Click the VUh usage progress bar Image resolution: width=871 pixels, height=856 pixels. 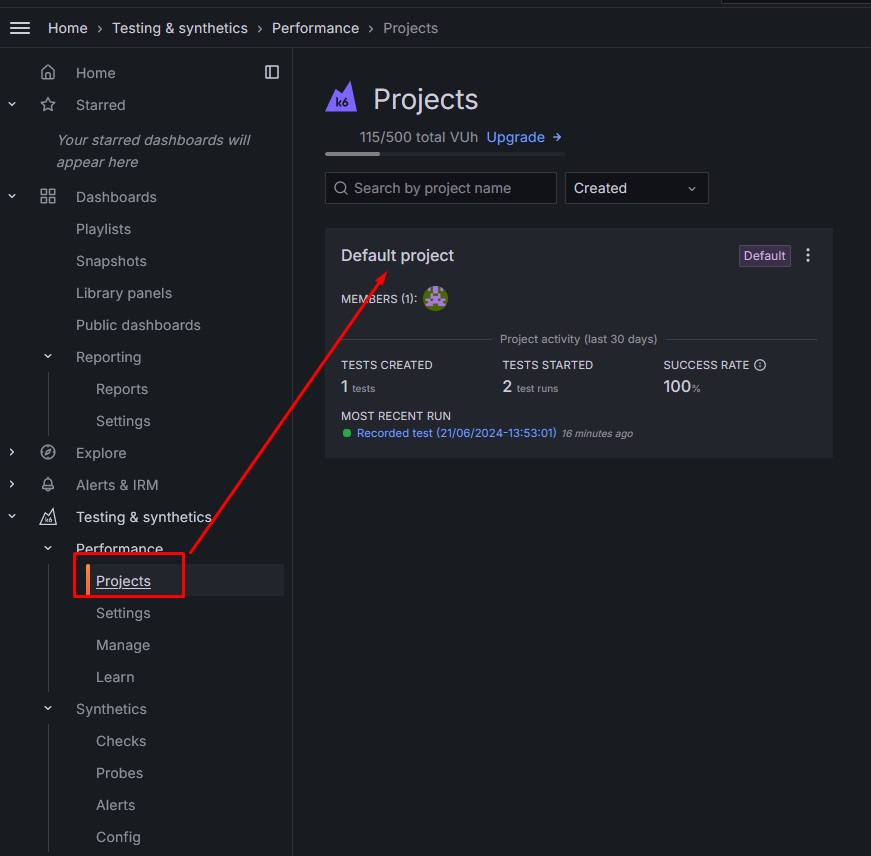pyautogui.click(x=444, y=154)
